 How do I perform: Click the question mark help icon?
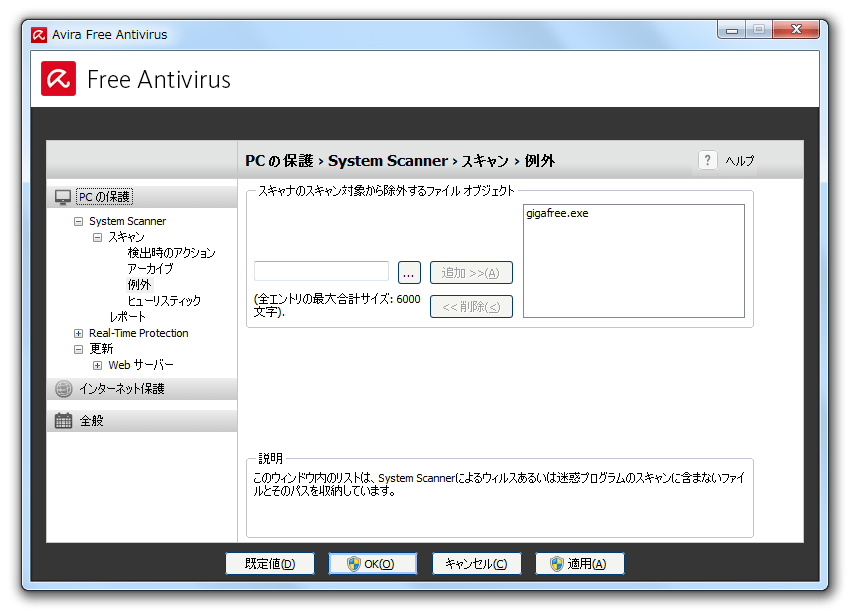(x=707, y=160)
